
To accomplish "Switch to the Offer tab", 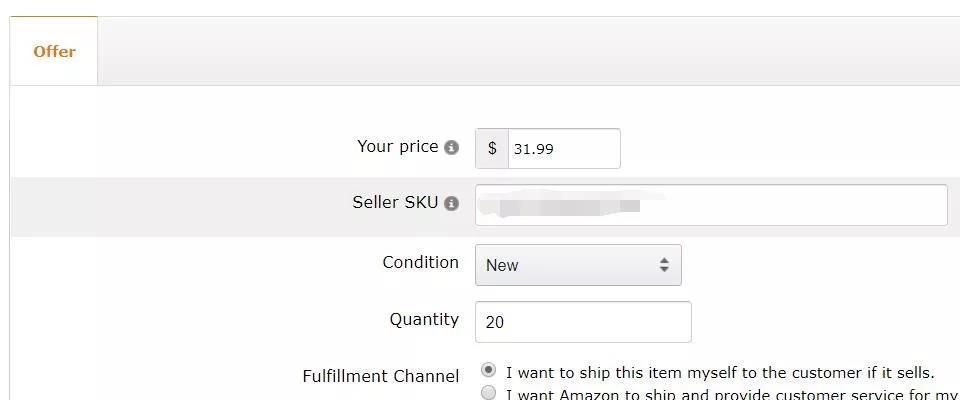I will [x=54, y=51].
